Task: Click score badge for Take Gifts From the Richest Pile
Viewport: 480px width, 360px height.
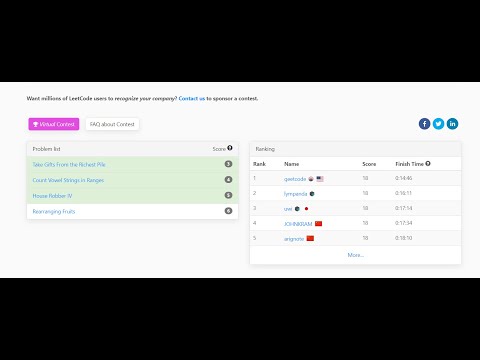Action: tap(228, 164)
